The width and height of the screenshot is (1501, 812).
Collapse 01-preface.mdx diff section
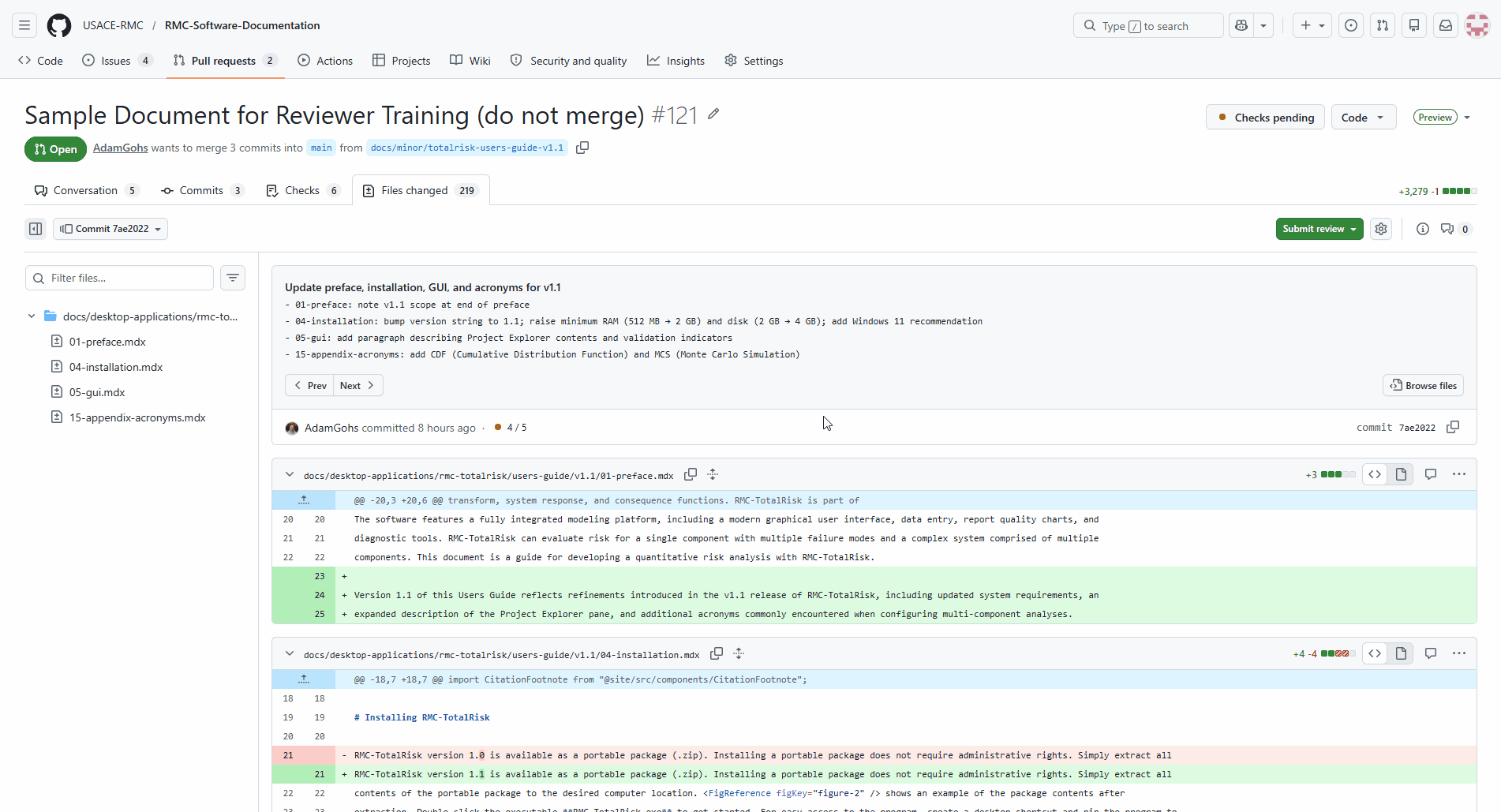pos(290,475)
